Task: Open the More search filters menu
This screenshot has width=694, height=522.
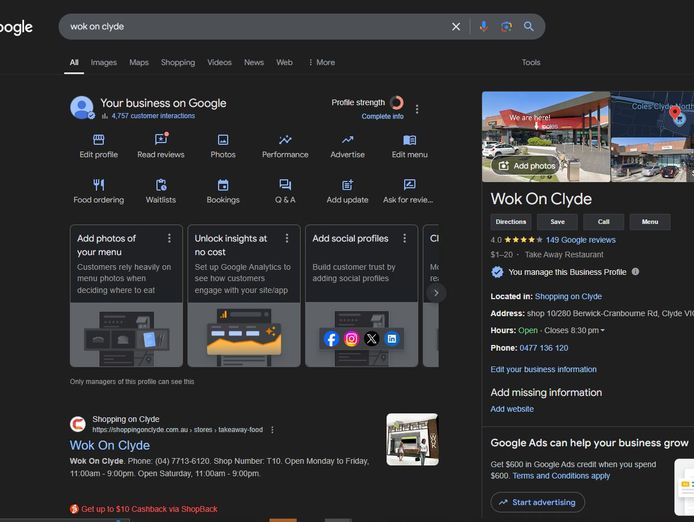Action: [x=322, y=62]
